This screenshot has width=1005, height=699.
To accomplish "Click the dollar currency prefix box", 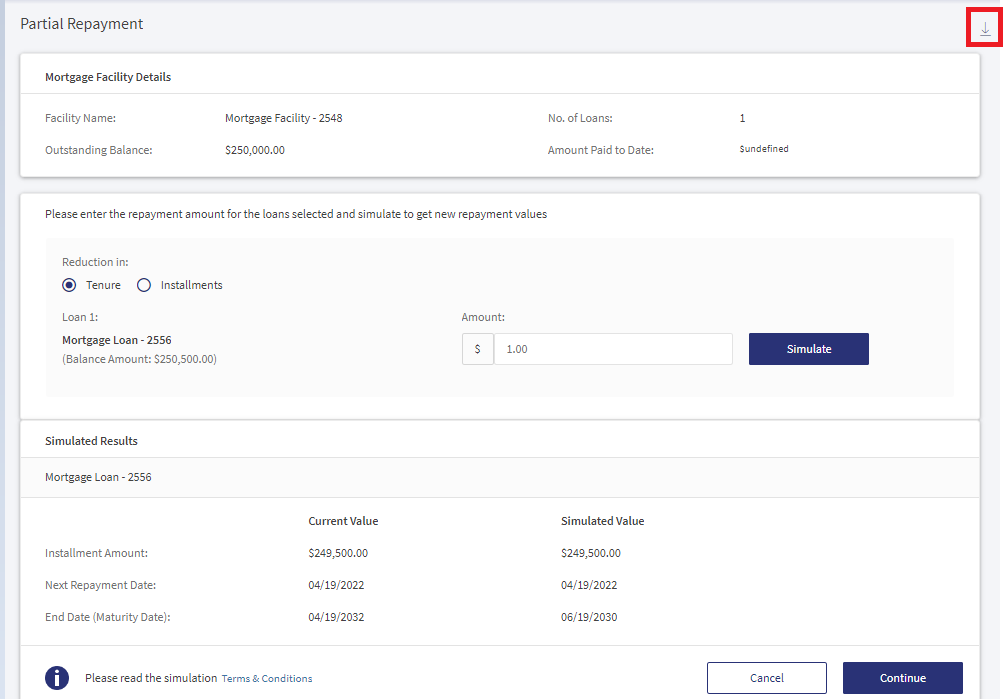I will pyautogui.click(x=478, y=349).
